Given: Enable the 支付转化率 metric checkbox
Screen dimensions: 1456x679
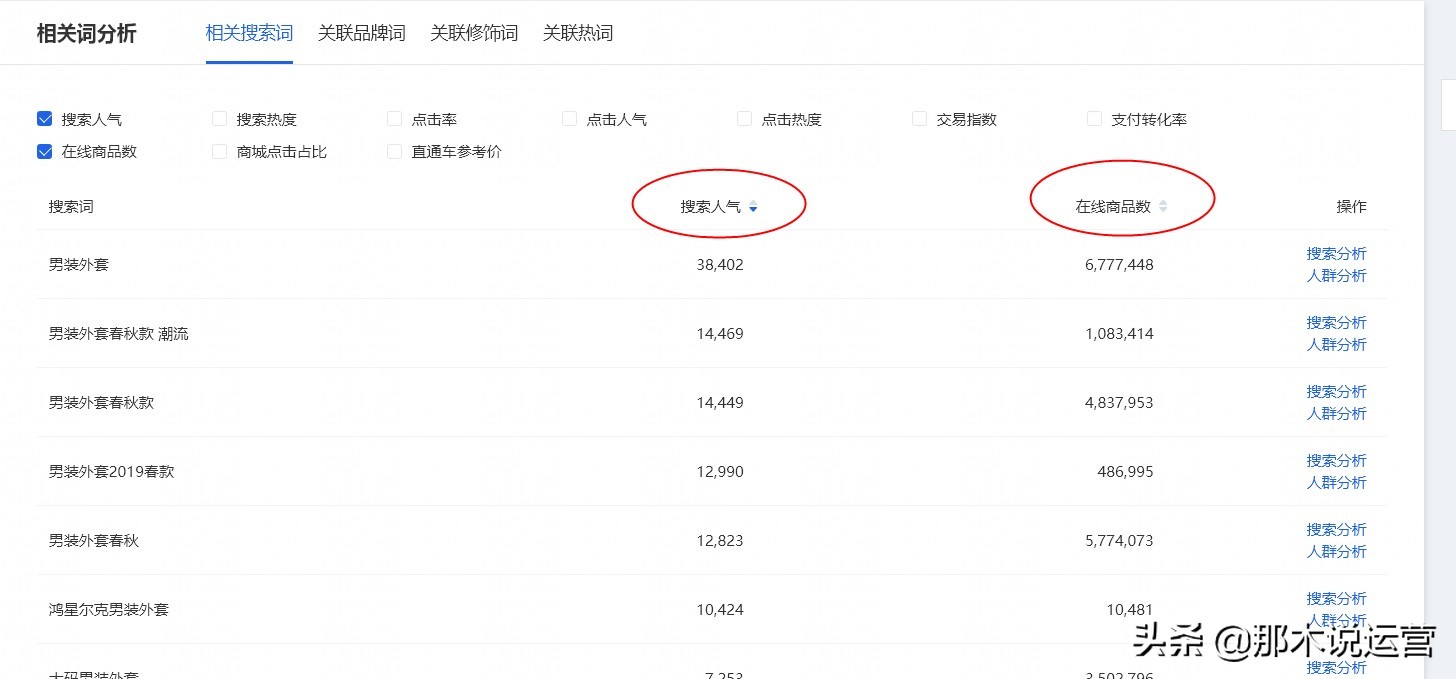Looking at the screenshot, I should click(x=1093, y=118).
